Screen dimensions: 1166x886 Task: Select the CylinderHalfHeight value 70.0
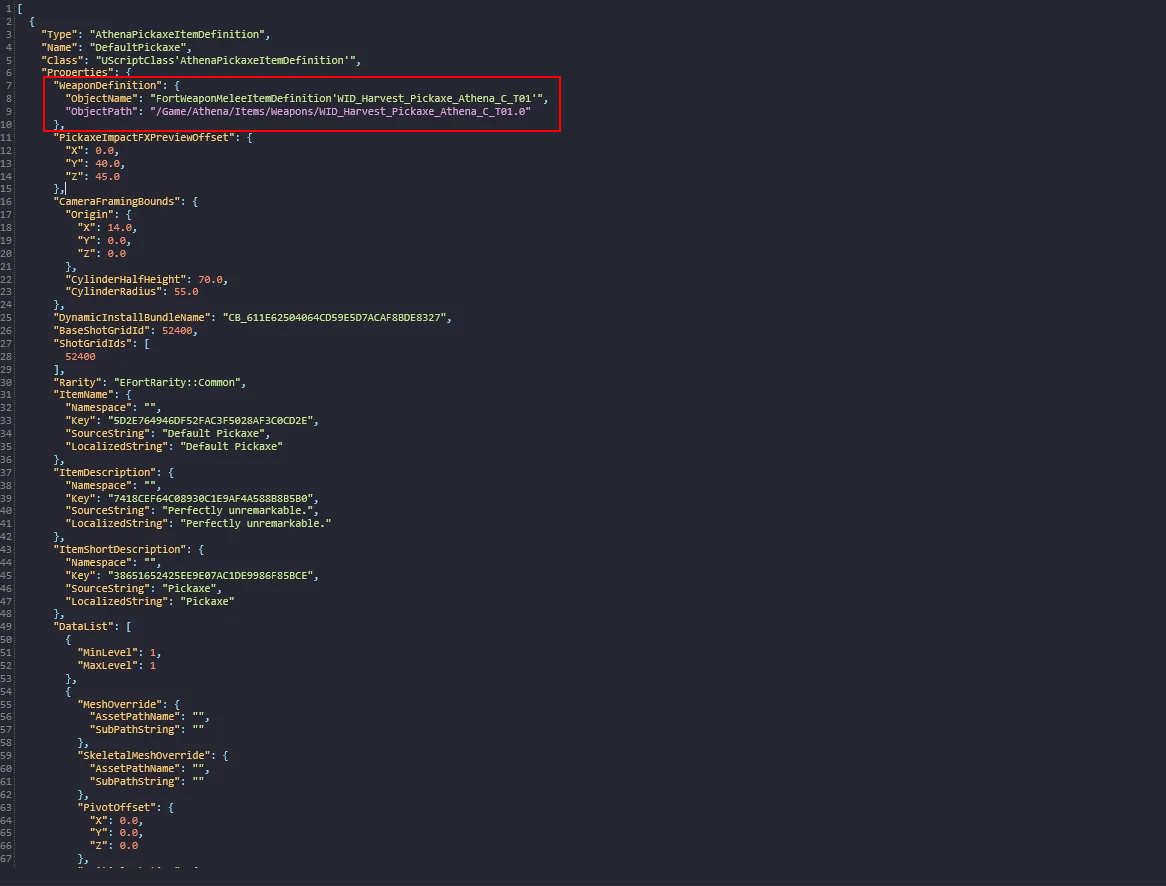(213, 279)
